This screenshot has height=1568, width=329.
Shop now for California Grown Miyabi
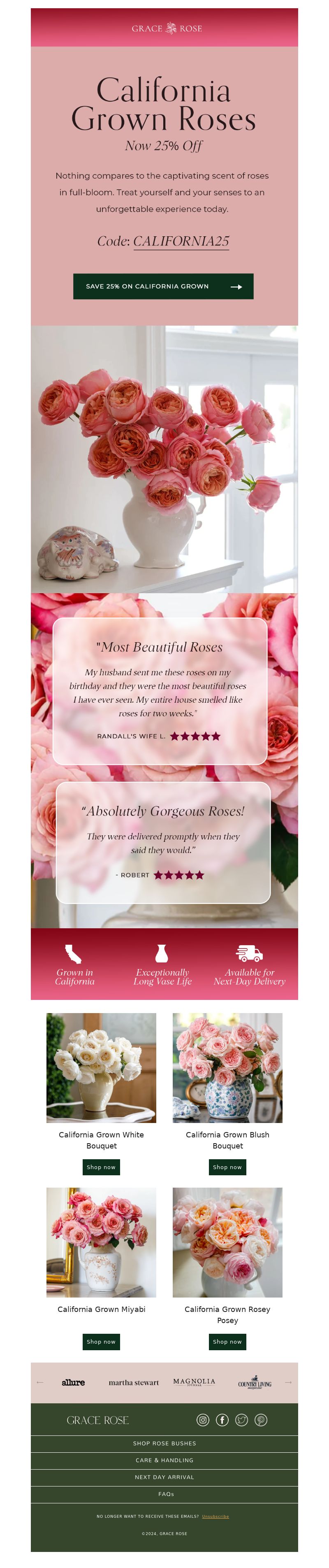click(101, 1342)
